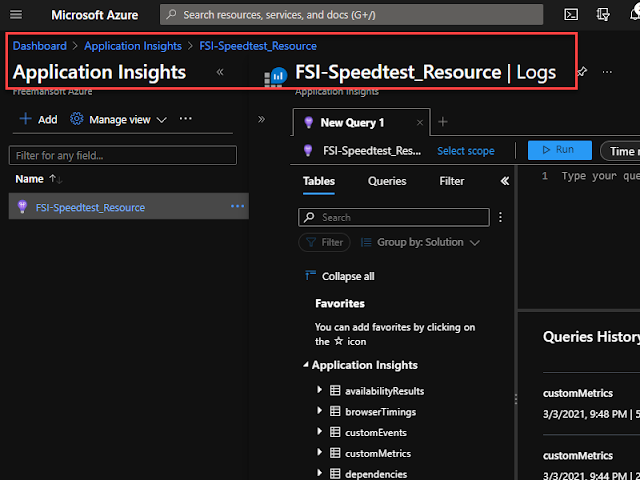This screenshot has width=640, height=480.
Task: Click the table icon beside browserTimings
Action: (x=335, y=411)
